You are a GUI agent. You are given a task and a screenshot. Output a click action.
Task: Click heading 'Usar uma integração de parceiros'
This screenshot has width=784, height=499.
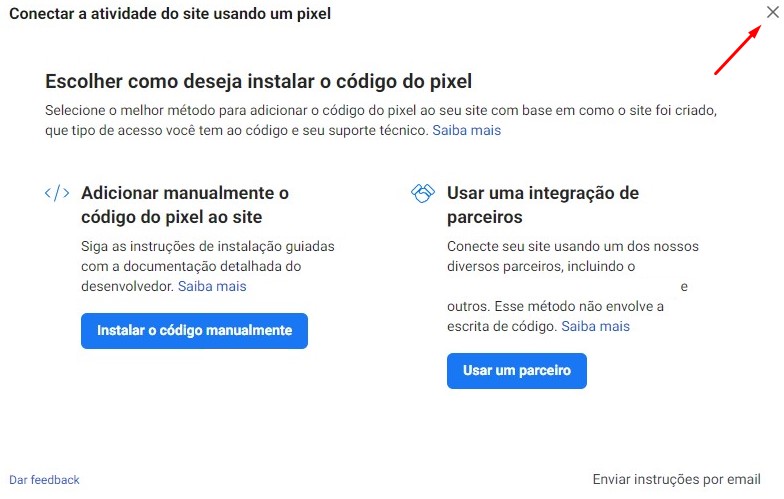[542, 204]
